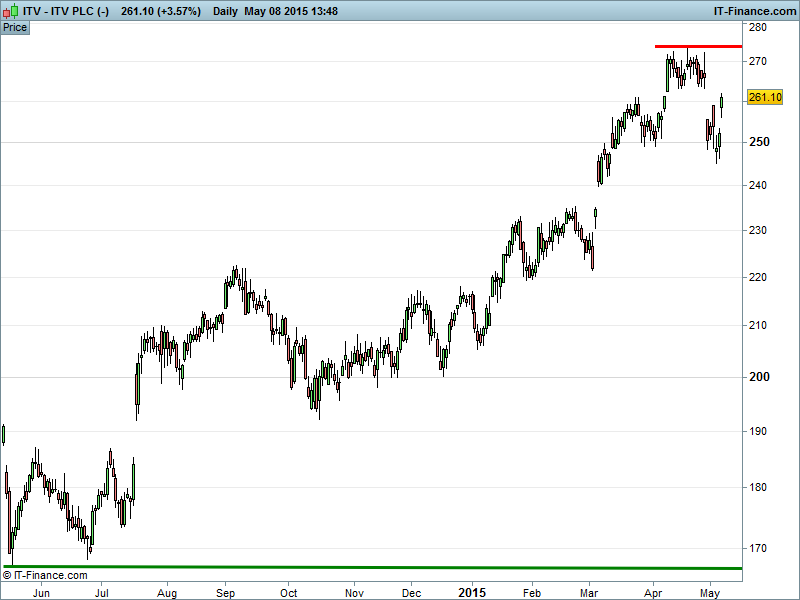The height and width of the screenshot is (600, 800).
Task: Click the 240 price axis label
Action: pos(758,185)
